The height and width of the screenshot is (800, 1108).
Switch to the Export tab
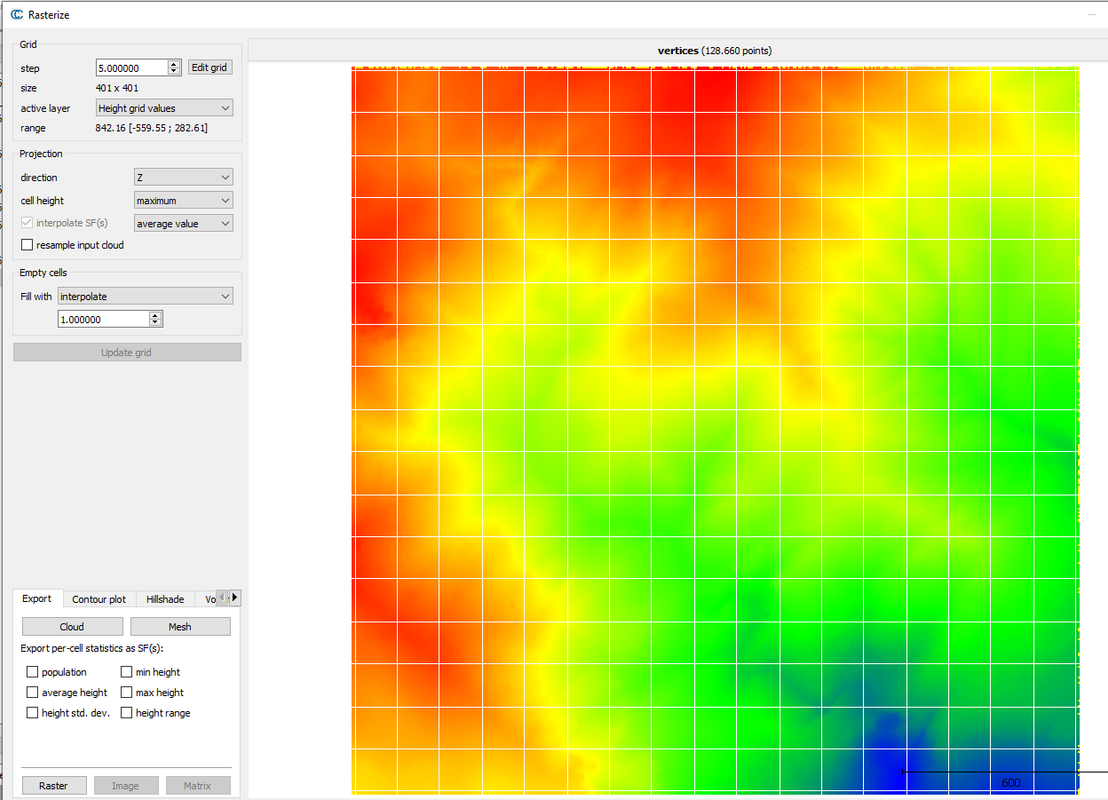37,599
